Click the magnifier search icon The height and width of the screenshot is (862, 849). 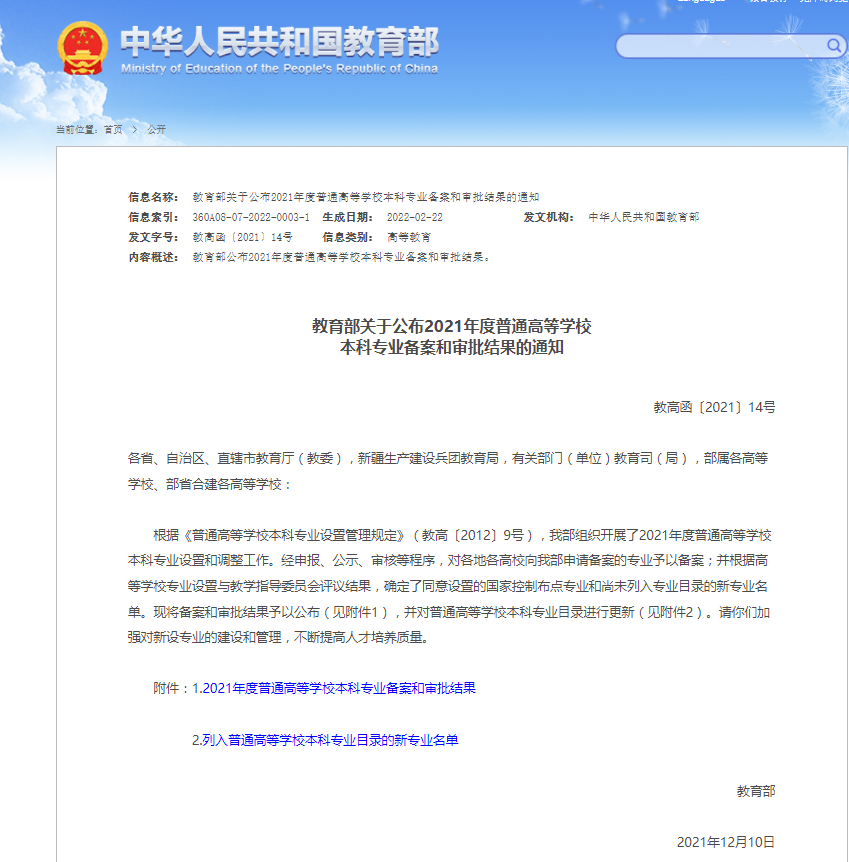click(834, 46)
